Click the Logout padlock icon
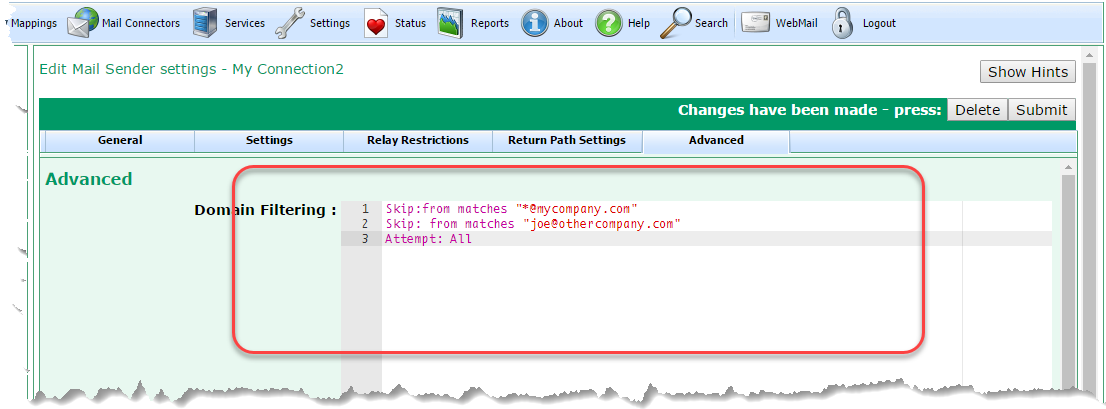The width and height of the screenshot is (1106, 409). 842,23
